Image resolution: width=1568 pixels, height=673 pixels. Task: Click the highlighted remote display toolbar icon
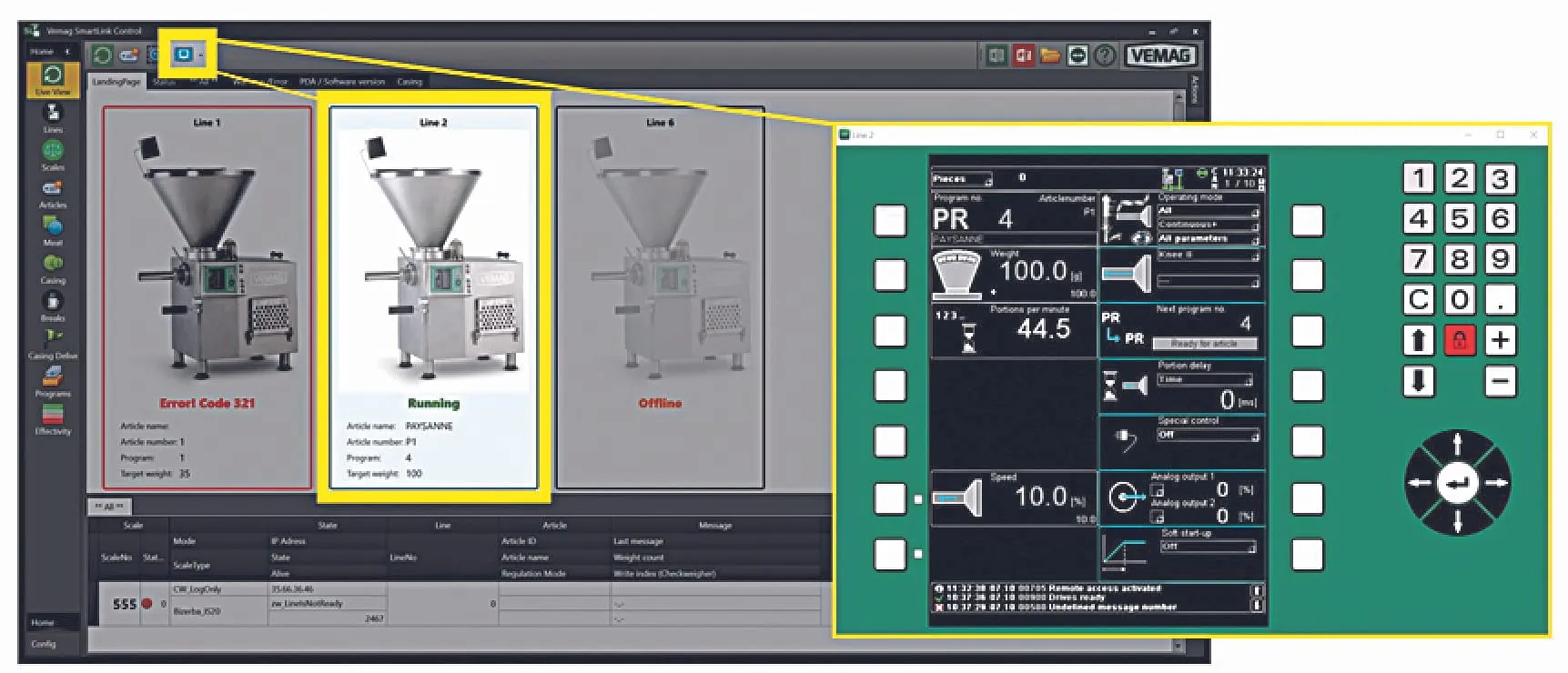(185, 55)
